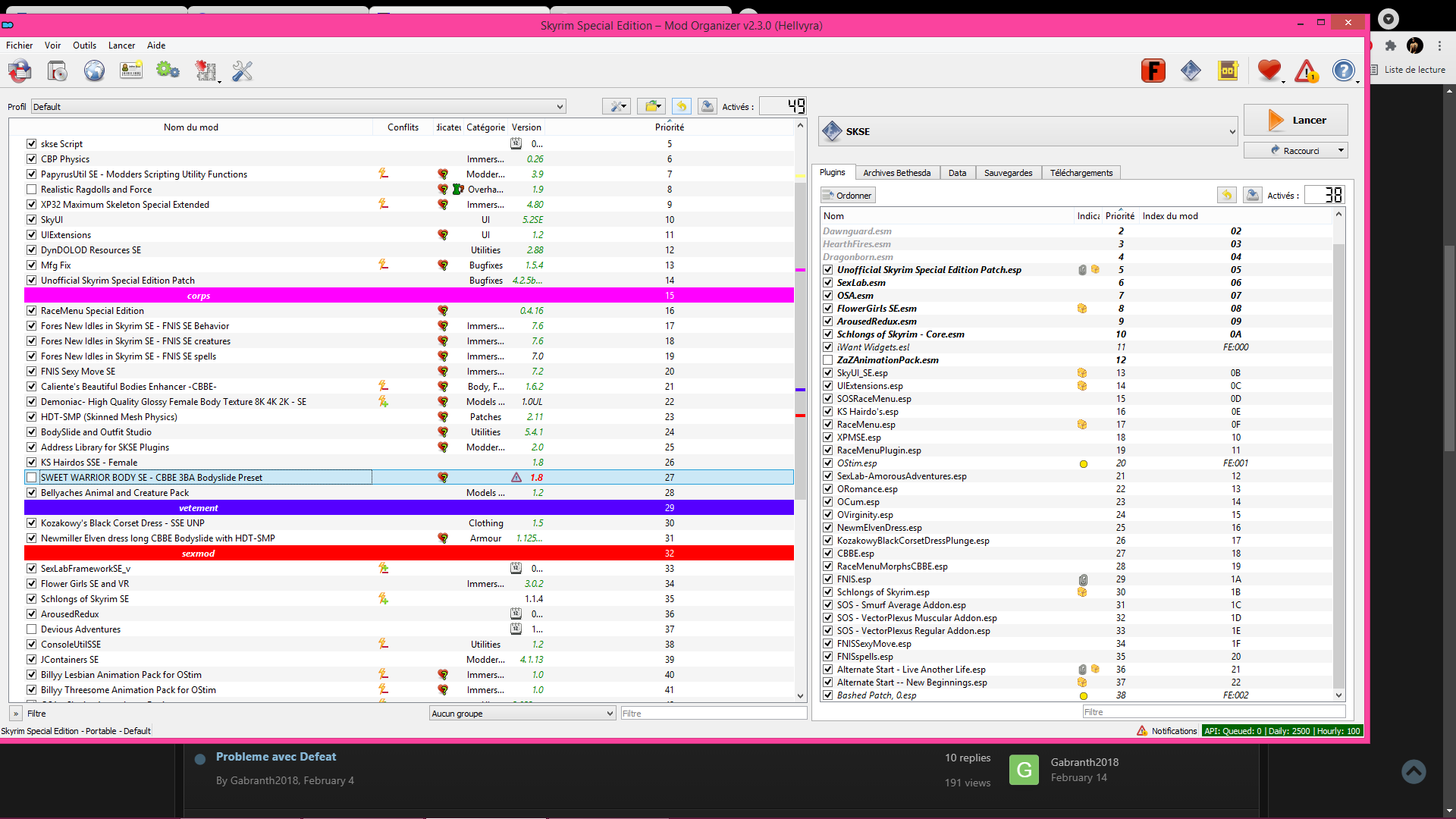Launch the SKSE diamond shortcut in toolbar
Screen dimensions: 1456x819
[x=1191, y=71]
